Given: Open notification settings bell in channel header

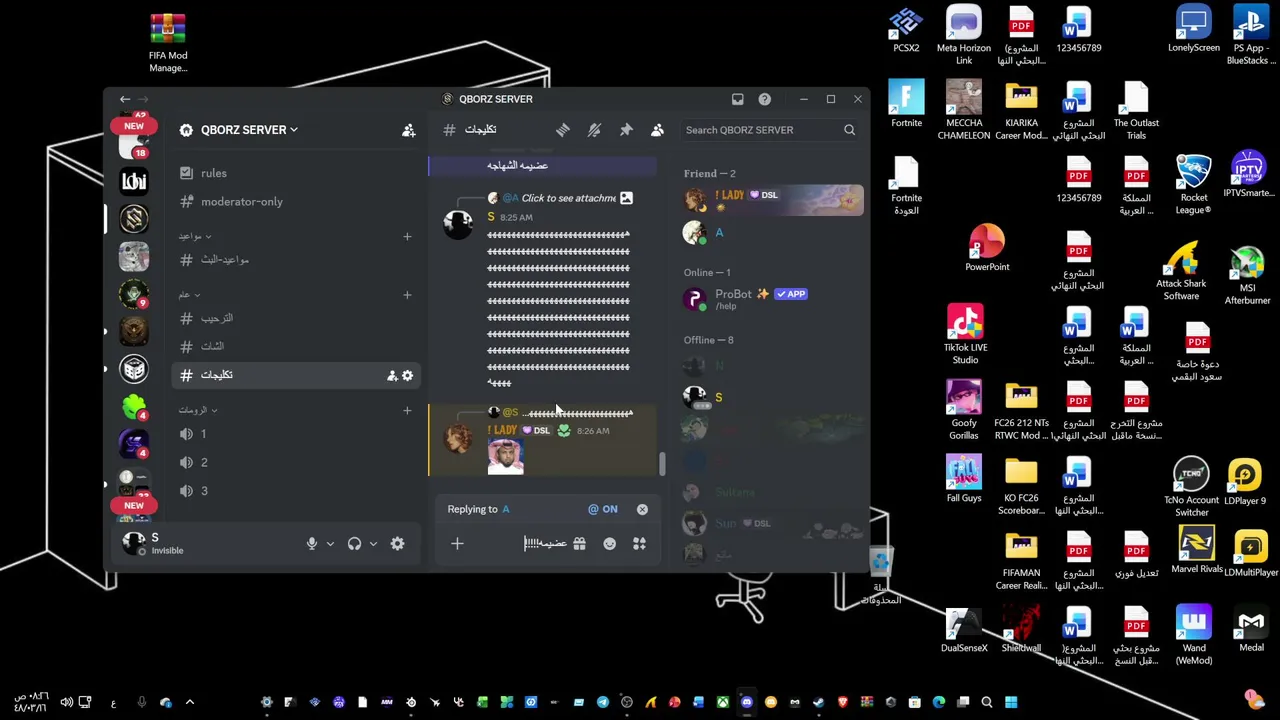Looking at the screenshot, I should tap(594, 130).
